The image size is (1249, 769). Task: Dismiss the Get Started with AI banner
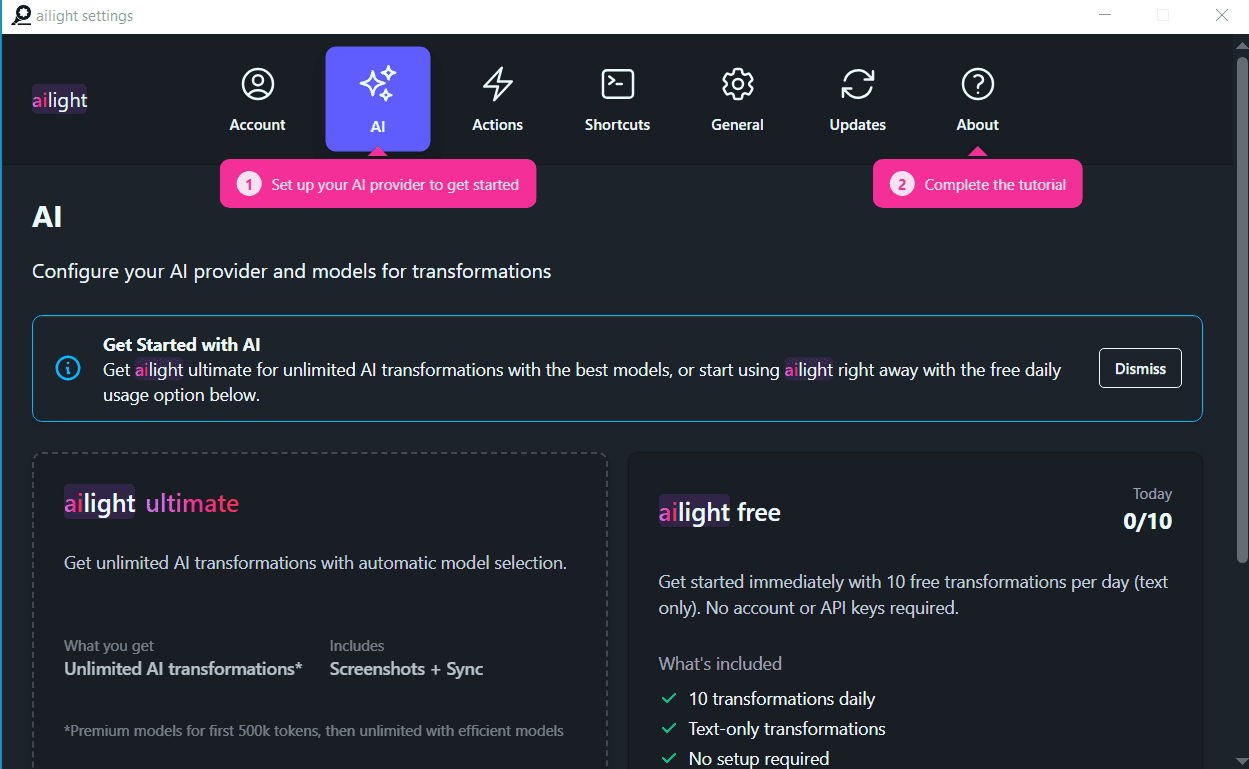pos(1140,368)
